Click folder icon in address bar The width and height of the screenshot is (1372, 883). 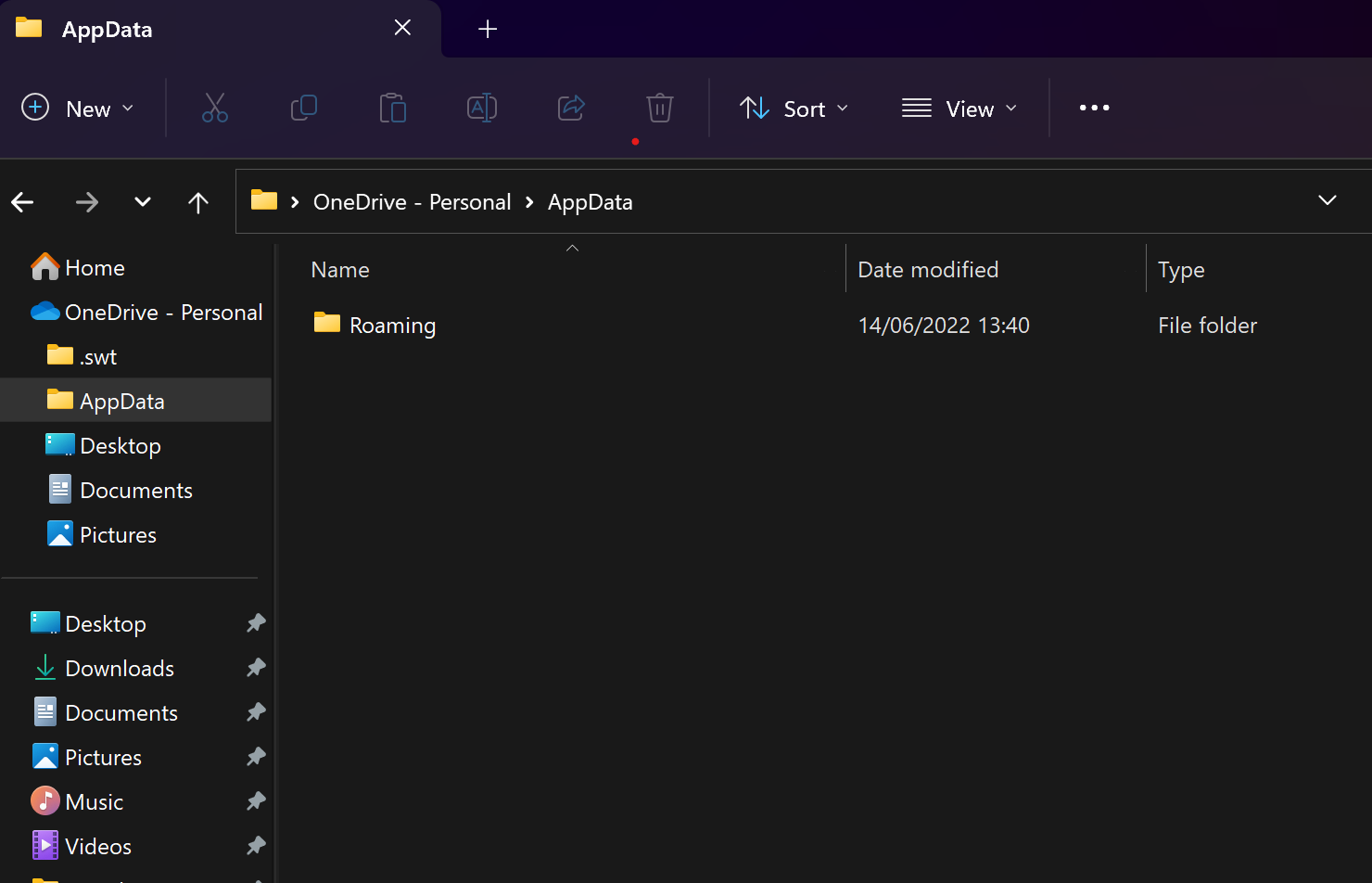[x=264, y=200]
